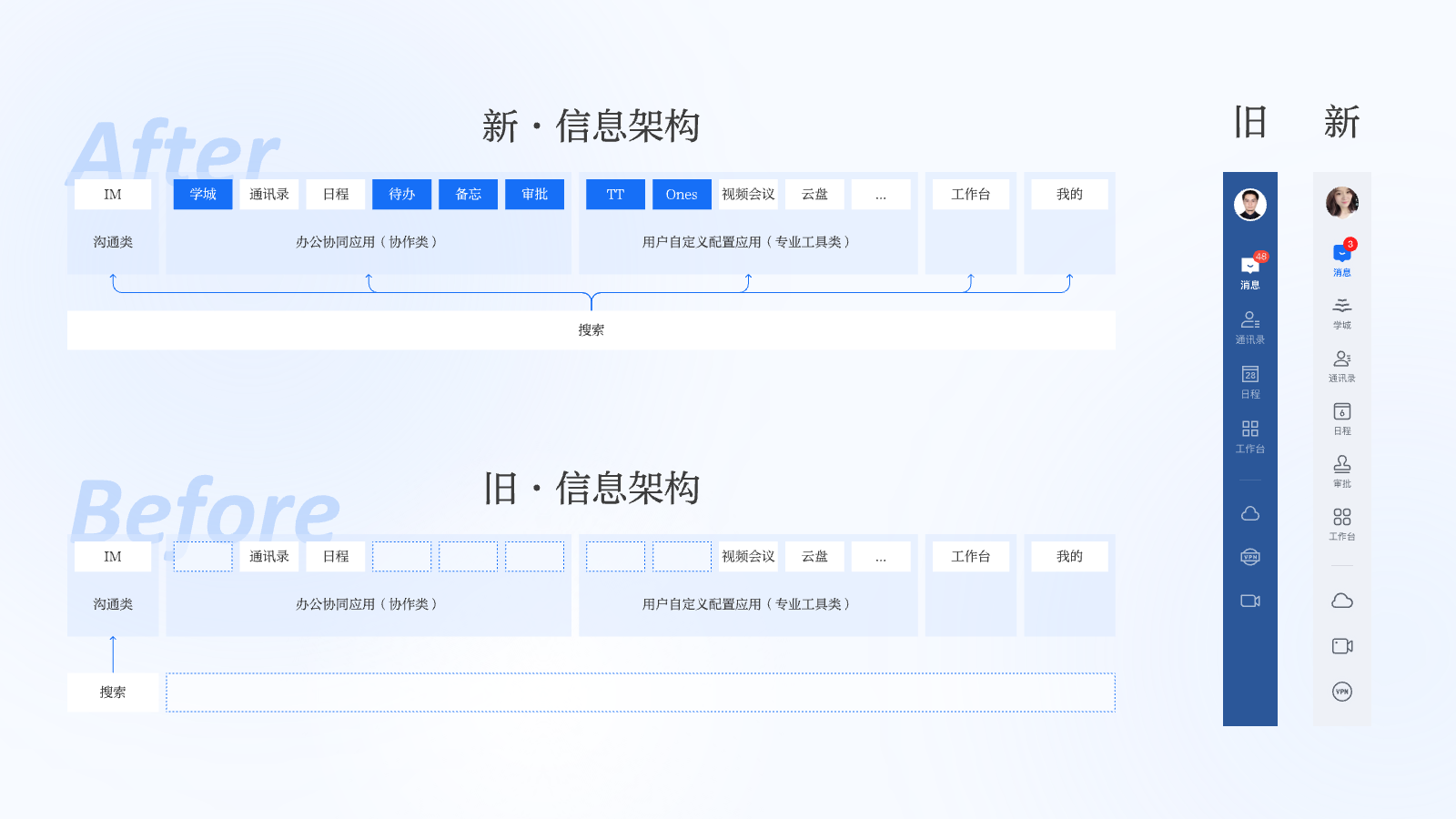Screen dimensions: 1456x819
Task: Click the user avatar in new sidebar
Action: coord(1342,202)
